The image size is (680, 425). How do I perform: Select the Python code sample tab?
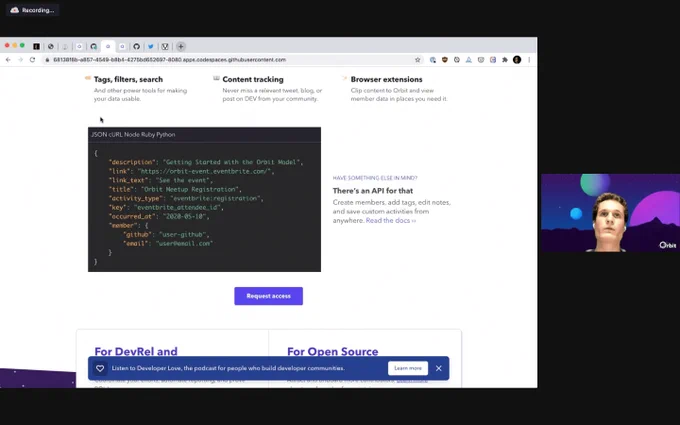coord(166,134)
